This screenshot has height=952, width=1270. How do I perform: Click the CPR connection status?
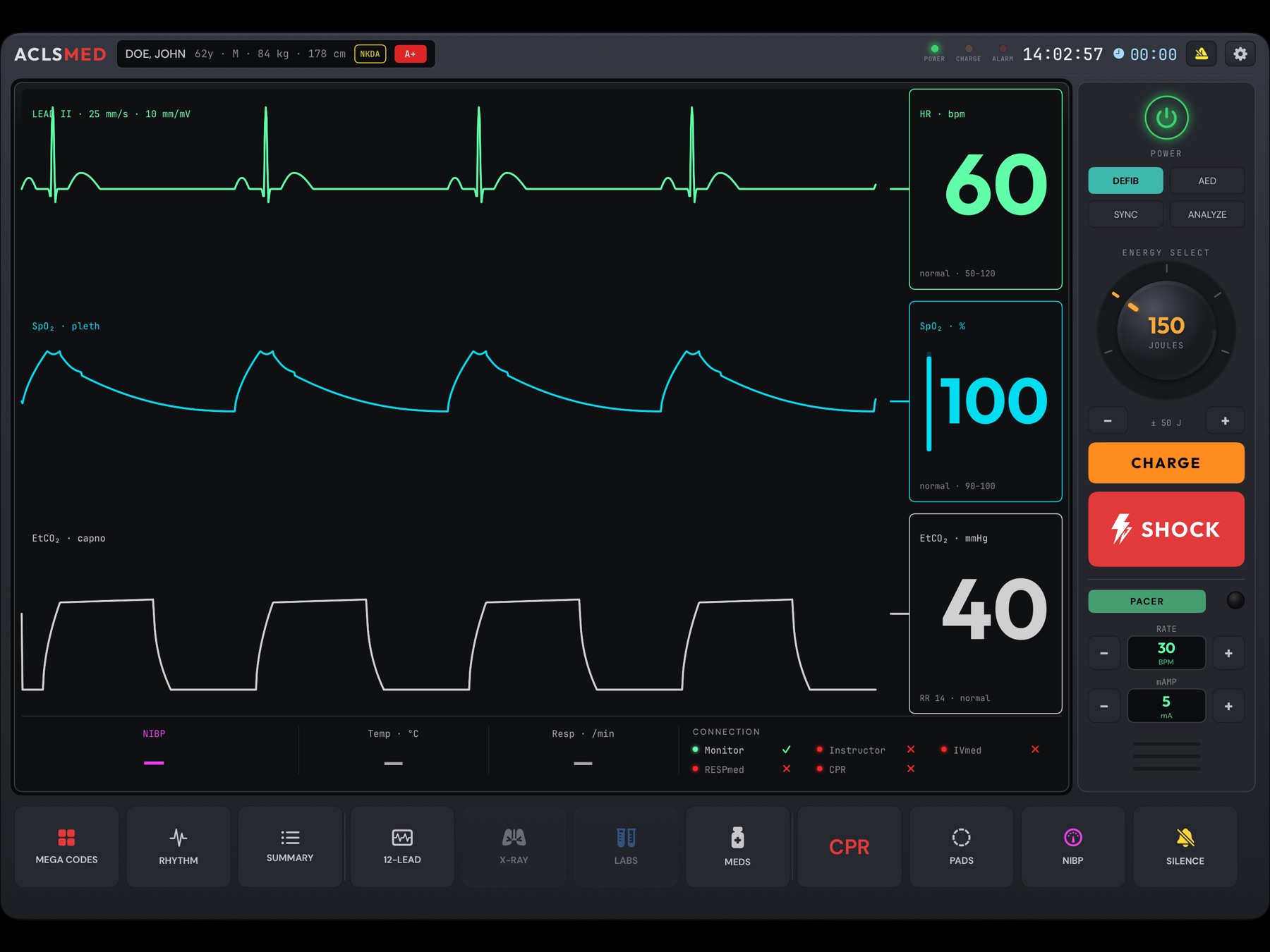point(866,769)
